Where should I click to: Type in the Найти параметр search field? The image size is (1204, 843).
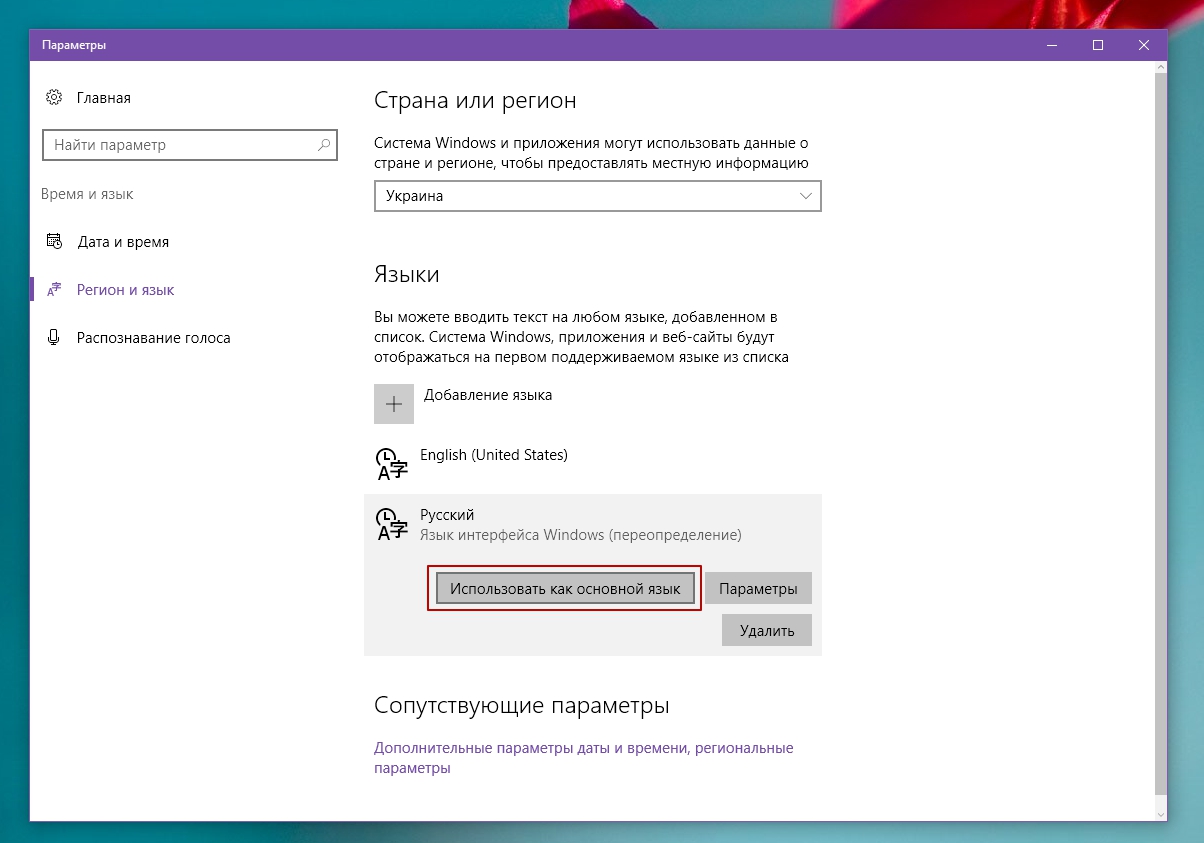180,145
